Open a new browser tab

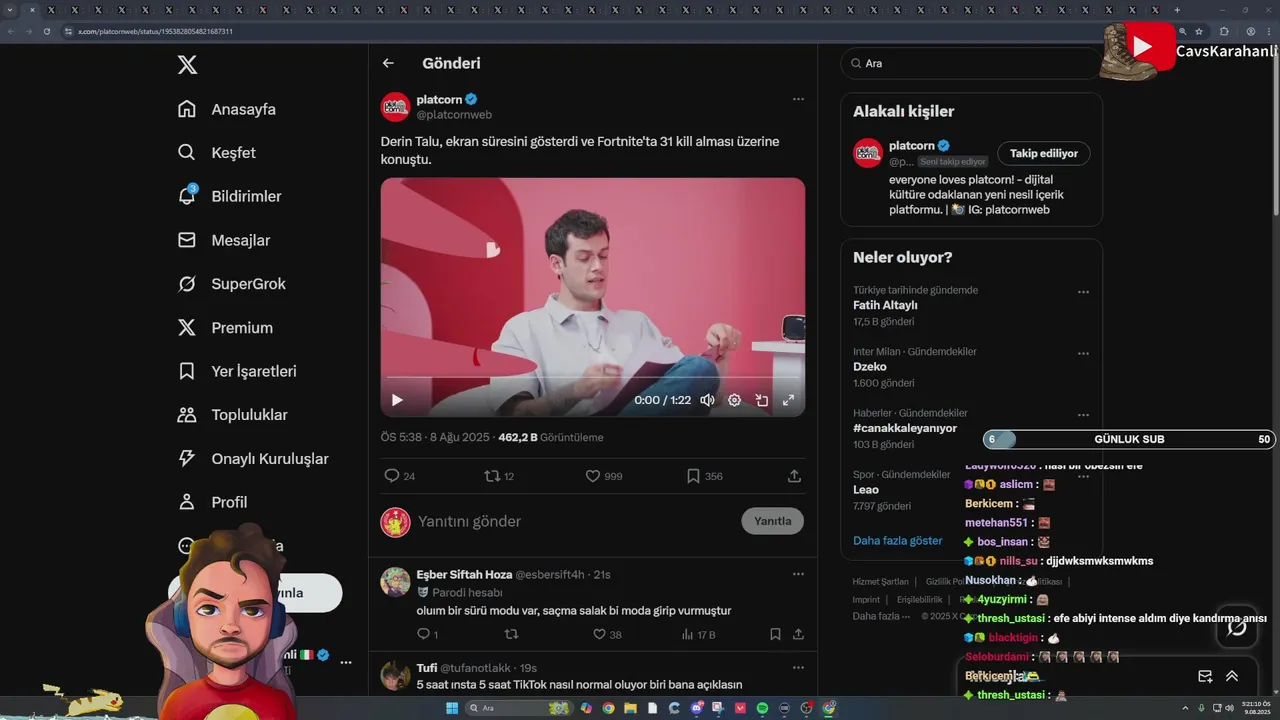point(1177,9)
